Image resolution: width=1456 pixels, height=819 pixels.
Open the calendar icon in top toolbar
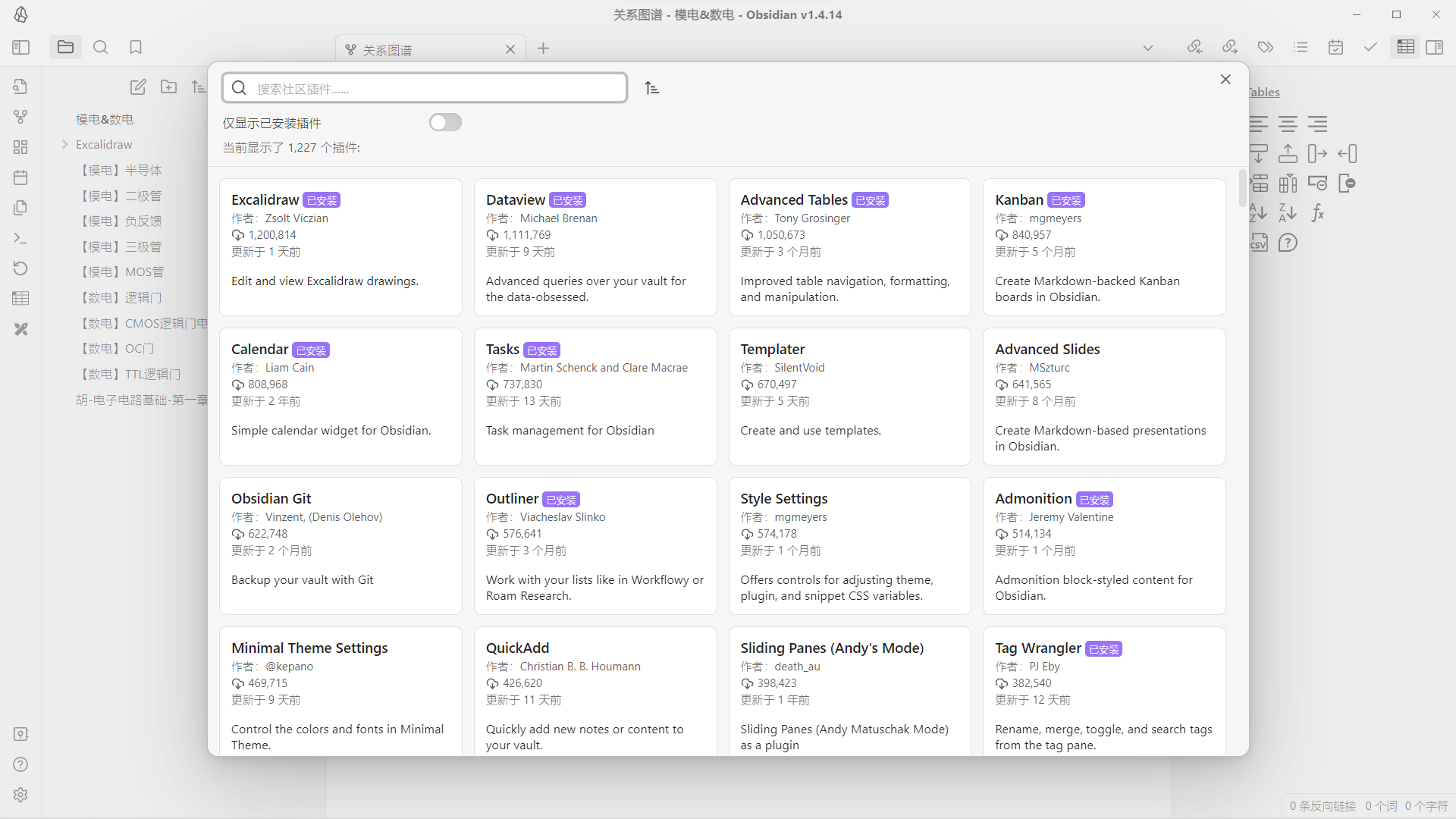tap(1335, 47)
